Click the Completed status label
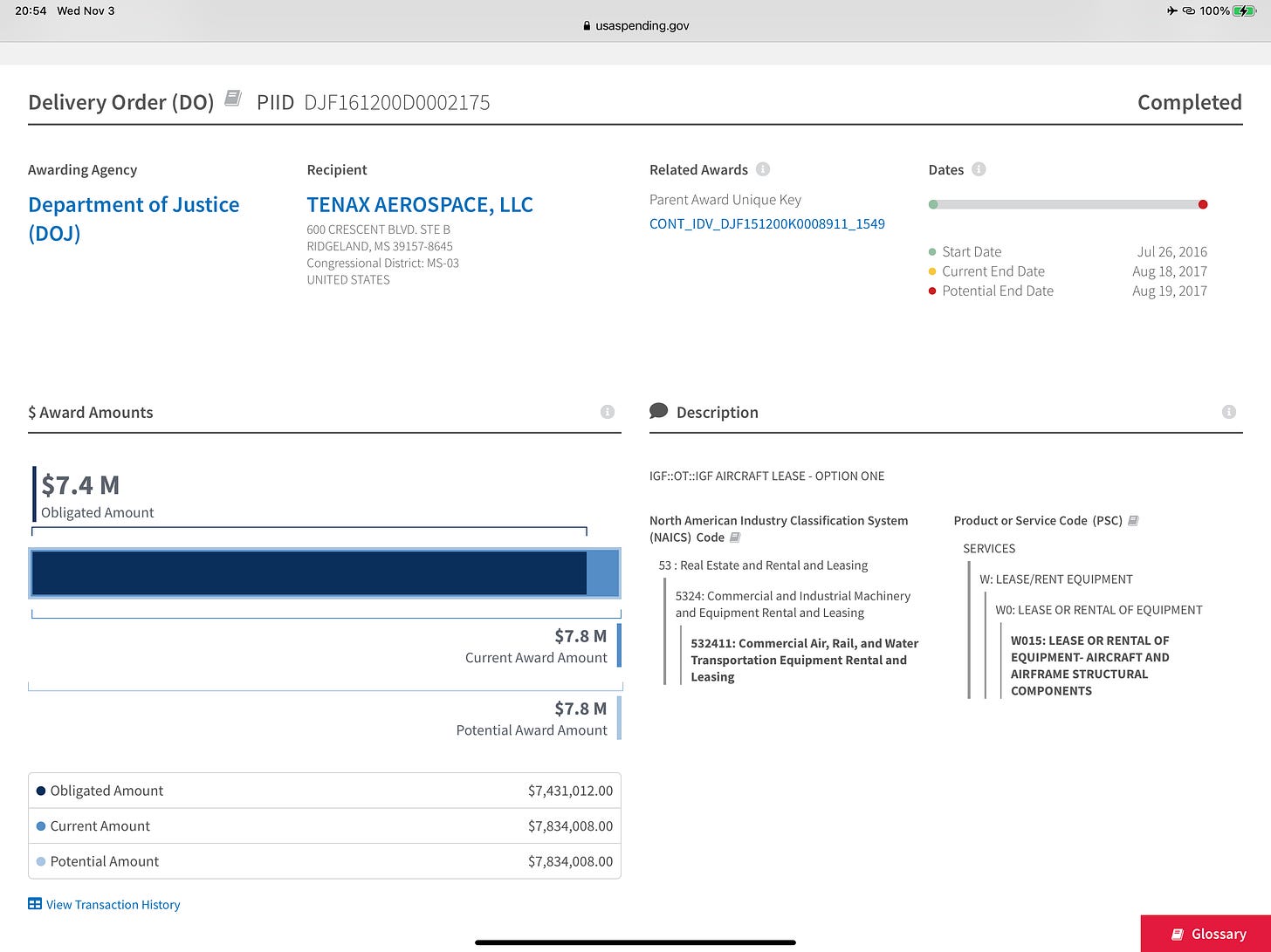 (1190, 102)
